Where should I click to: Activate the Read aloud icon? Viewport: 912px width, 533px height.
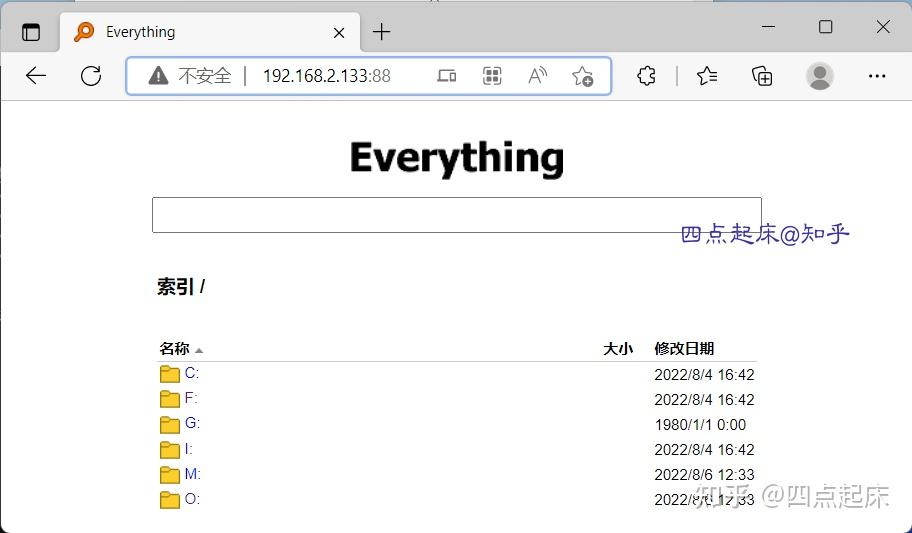(537, 76)
